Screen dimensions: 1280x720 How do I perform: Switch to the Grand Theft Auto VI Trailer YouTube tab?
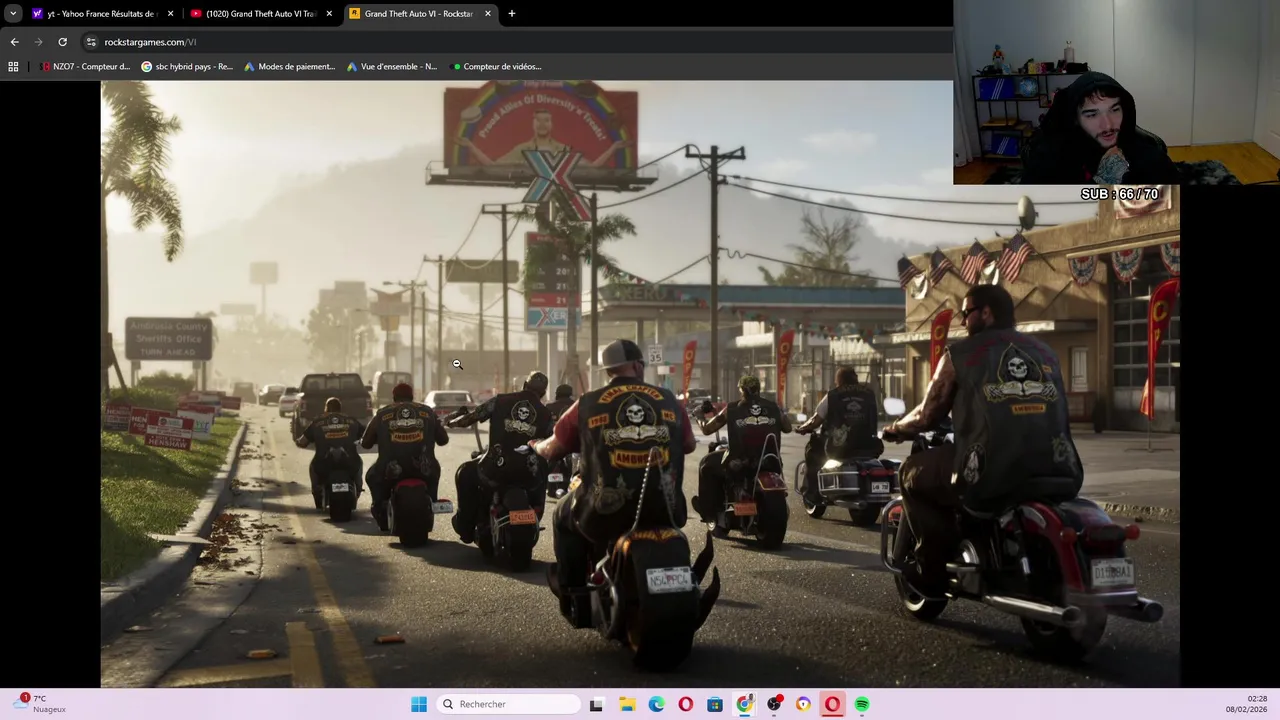[260, 14]
